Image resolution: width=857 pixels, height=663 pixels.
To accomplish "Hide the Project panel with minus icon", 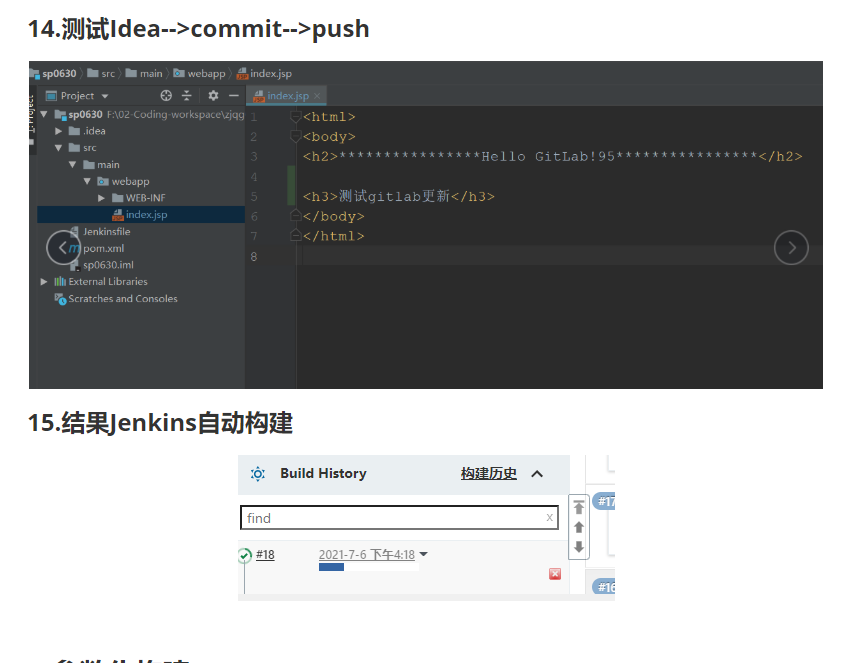I will point(234,96).
